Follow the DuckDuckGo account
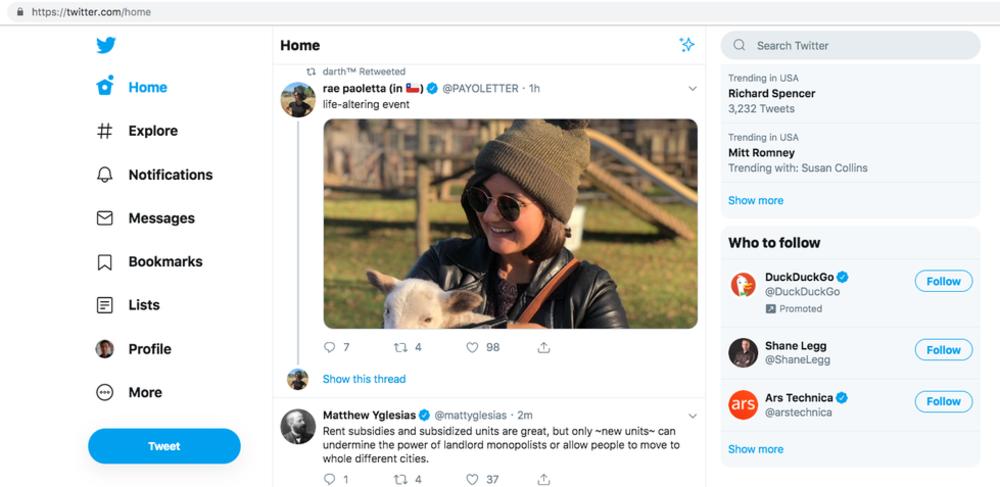1000x487 pixels. tap(943, 281)
